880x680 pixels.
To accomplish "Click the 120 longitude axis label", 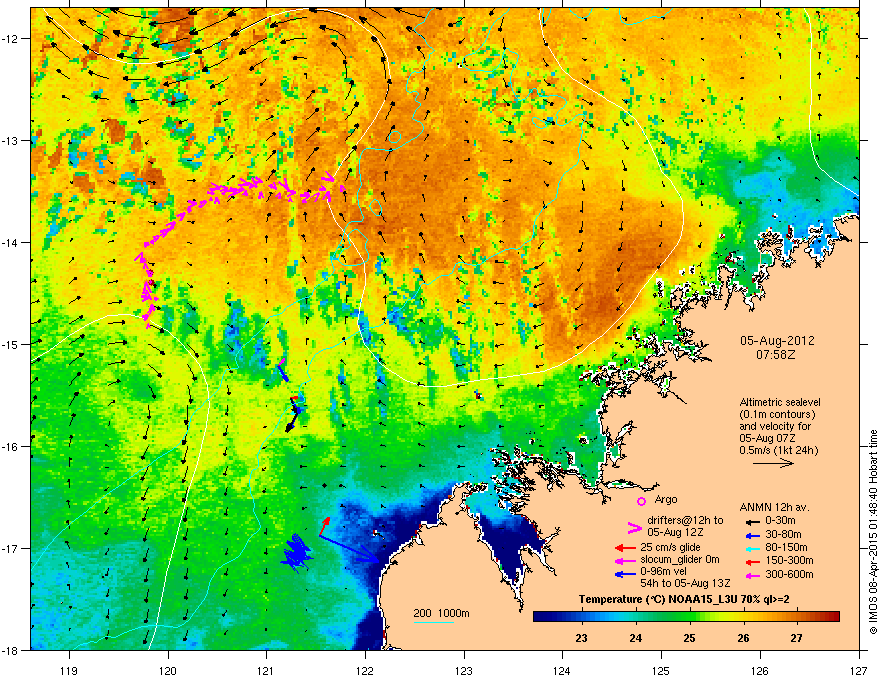I will 168,670.
